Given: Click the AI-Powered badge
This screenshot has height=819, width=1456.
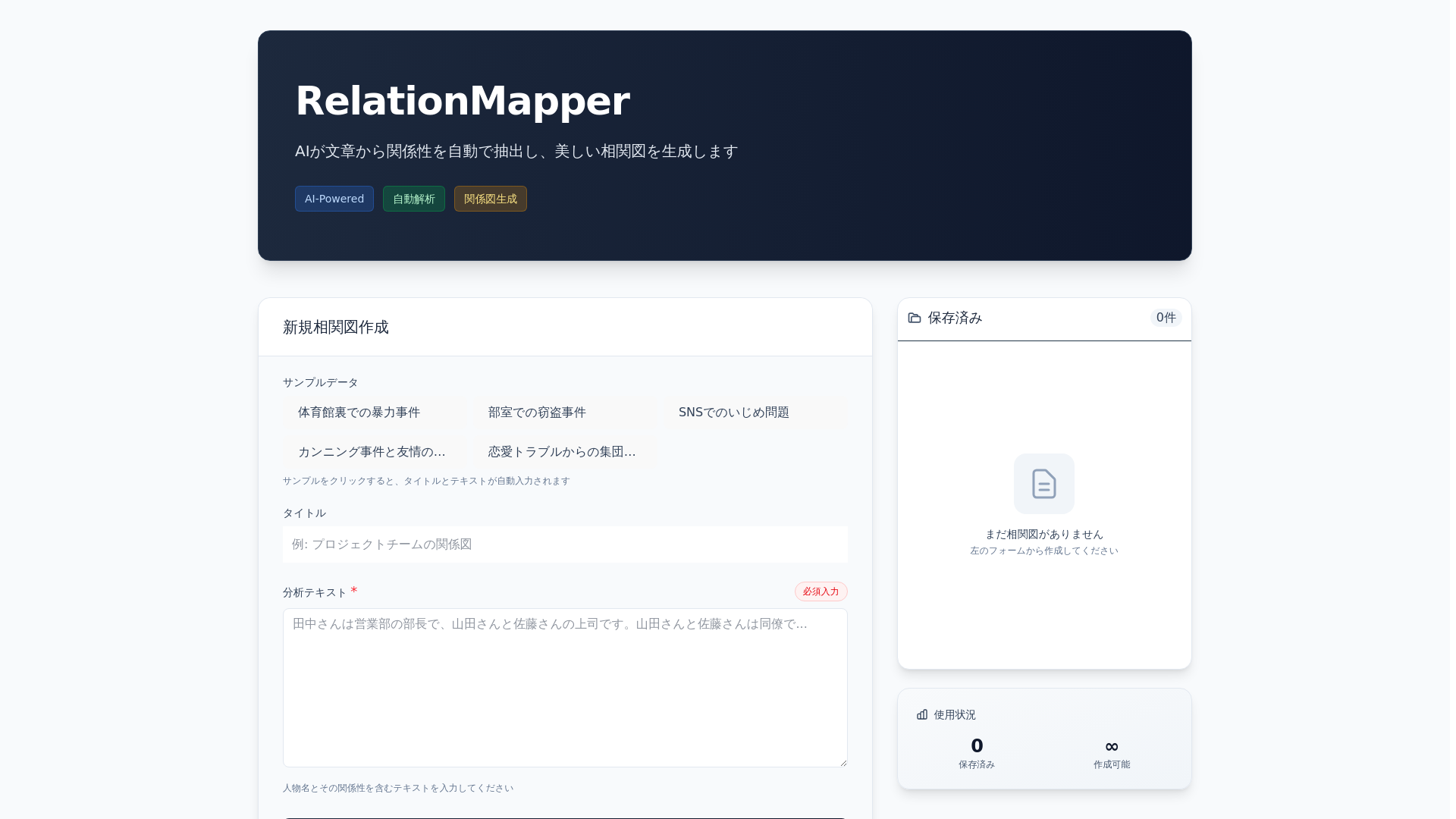Looking at the screenshot, I should (x=334, y=199).
